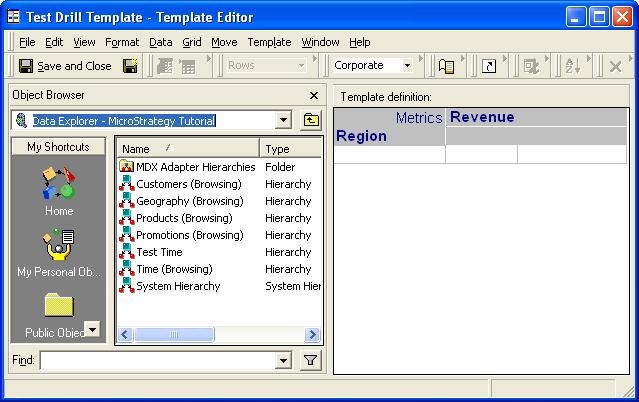Close the Object Browser panel
Screen dimensions: 639x402
[x=314, y=96]
